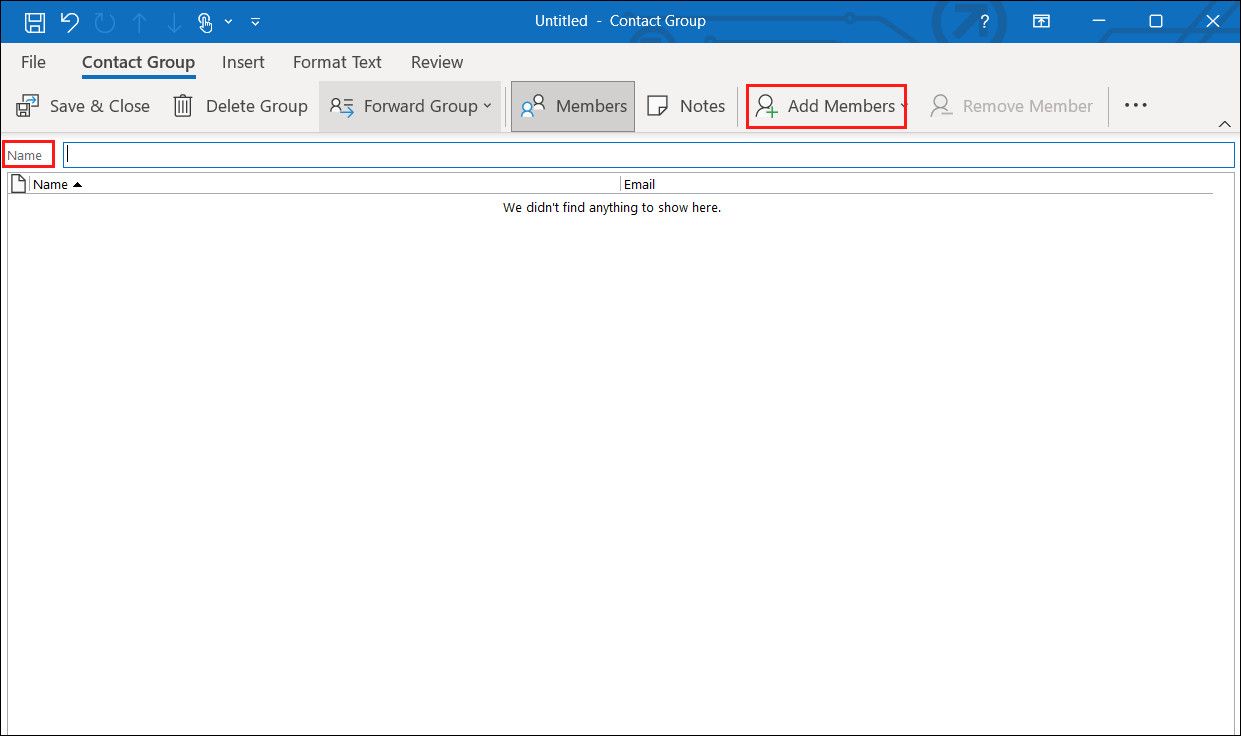Open the Touch/Mouse mode dropdown arrow
Viewport: 1241px width, 736px height.
click(x=229, y=21)
